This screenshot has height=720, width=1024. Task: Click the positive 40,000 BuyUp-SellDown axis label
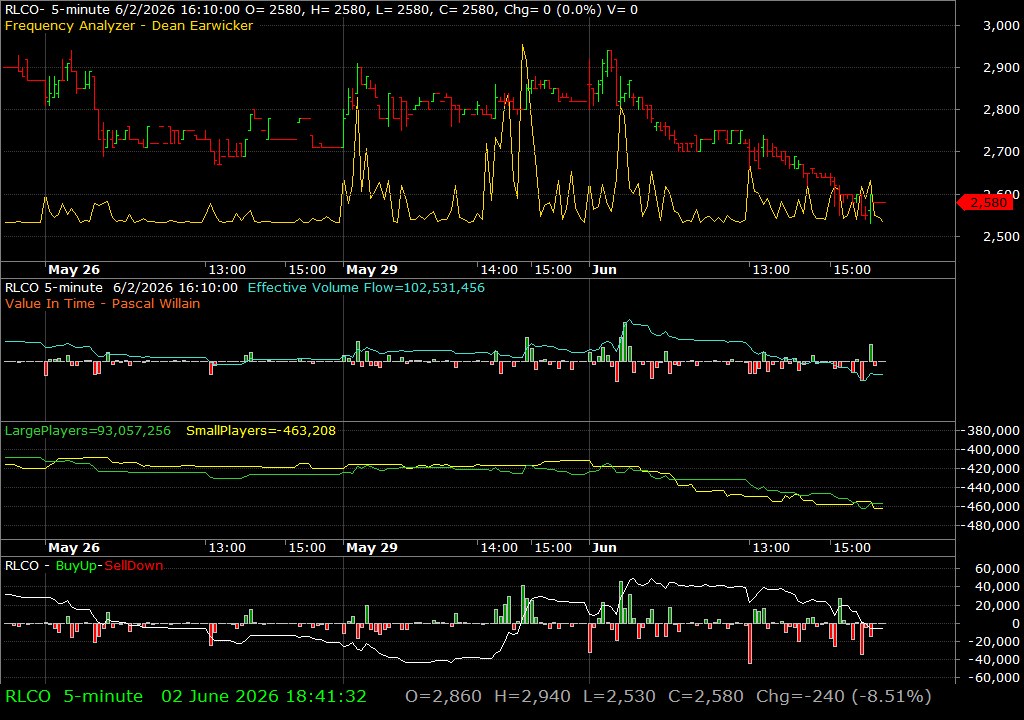(997, 587)
